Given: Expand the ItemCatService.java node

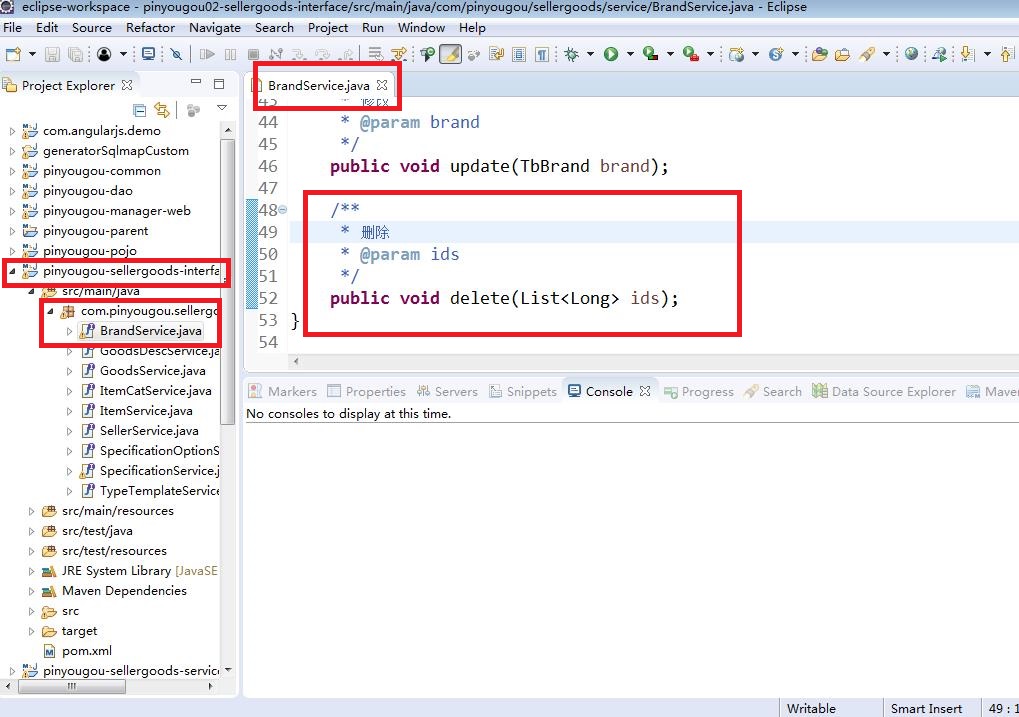Looking at the screenshot, I should coord(70,391).
